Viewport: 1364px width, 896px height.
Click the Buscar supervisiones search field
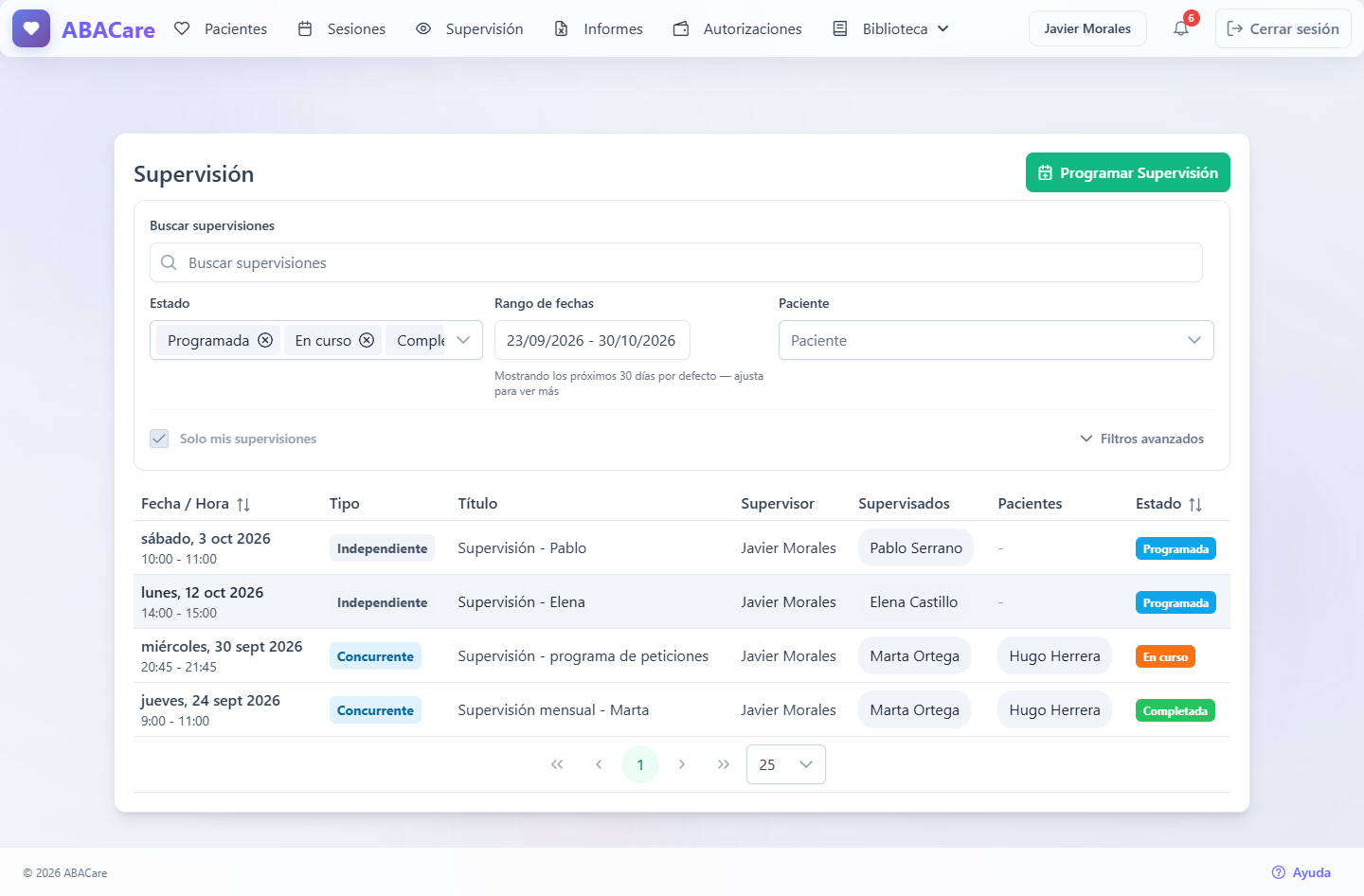[x=676, y=262]
